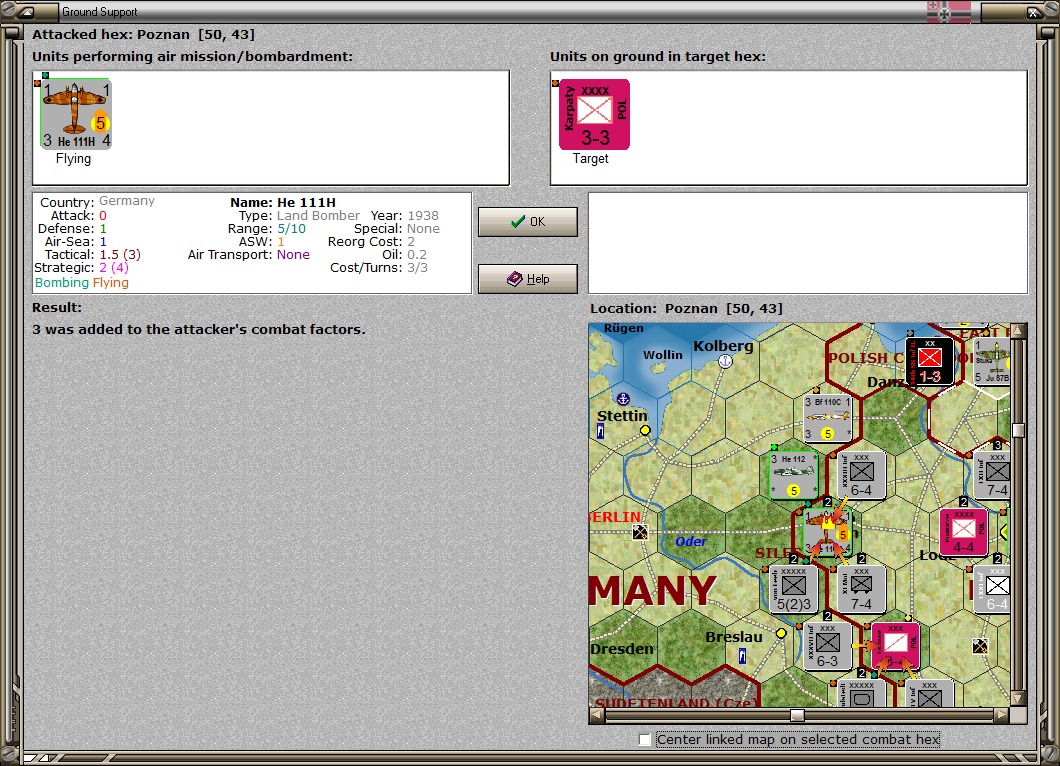Open the window system menu in title bar
Viewport: 1060px width, 766px height.
point(27,11)
